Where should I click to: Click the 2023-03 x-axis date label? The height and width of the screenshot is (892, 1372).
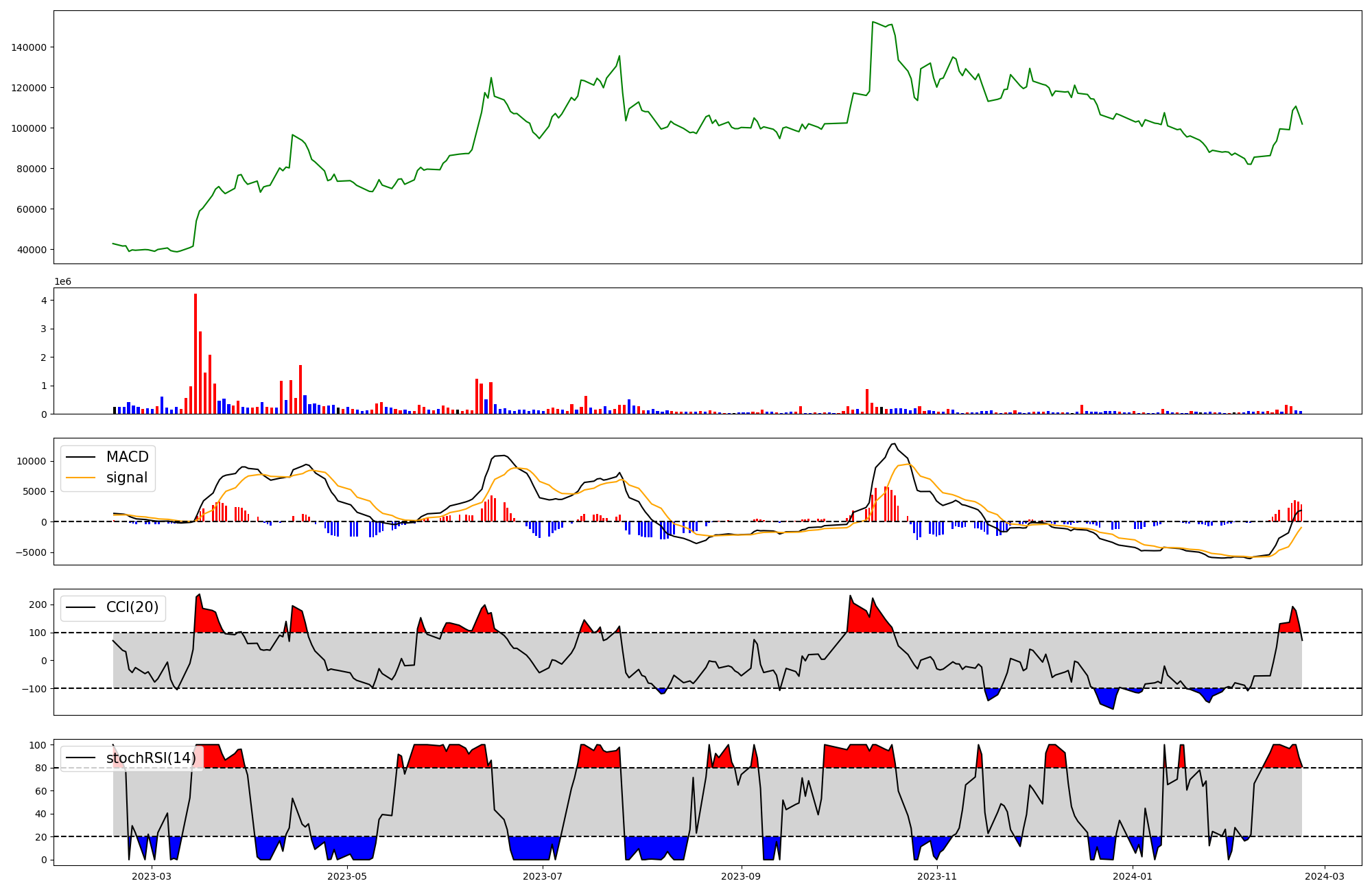151,876
